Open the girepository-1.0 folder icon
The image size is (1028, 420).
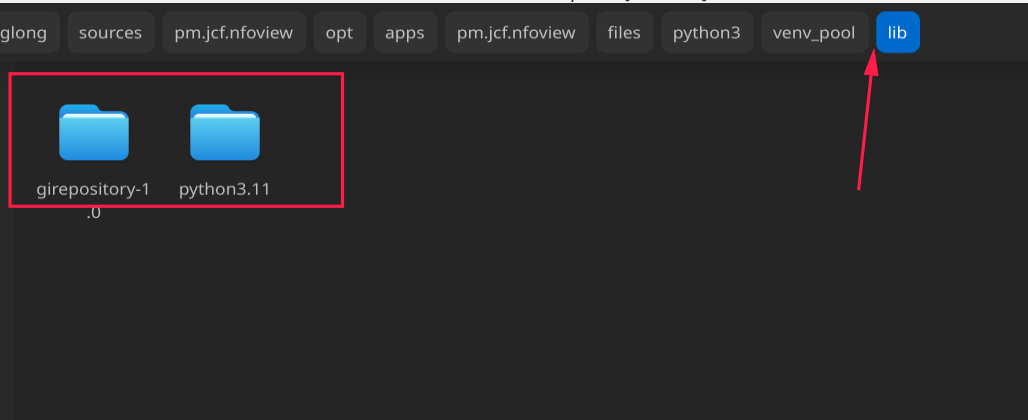point(94,132)
